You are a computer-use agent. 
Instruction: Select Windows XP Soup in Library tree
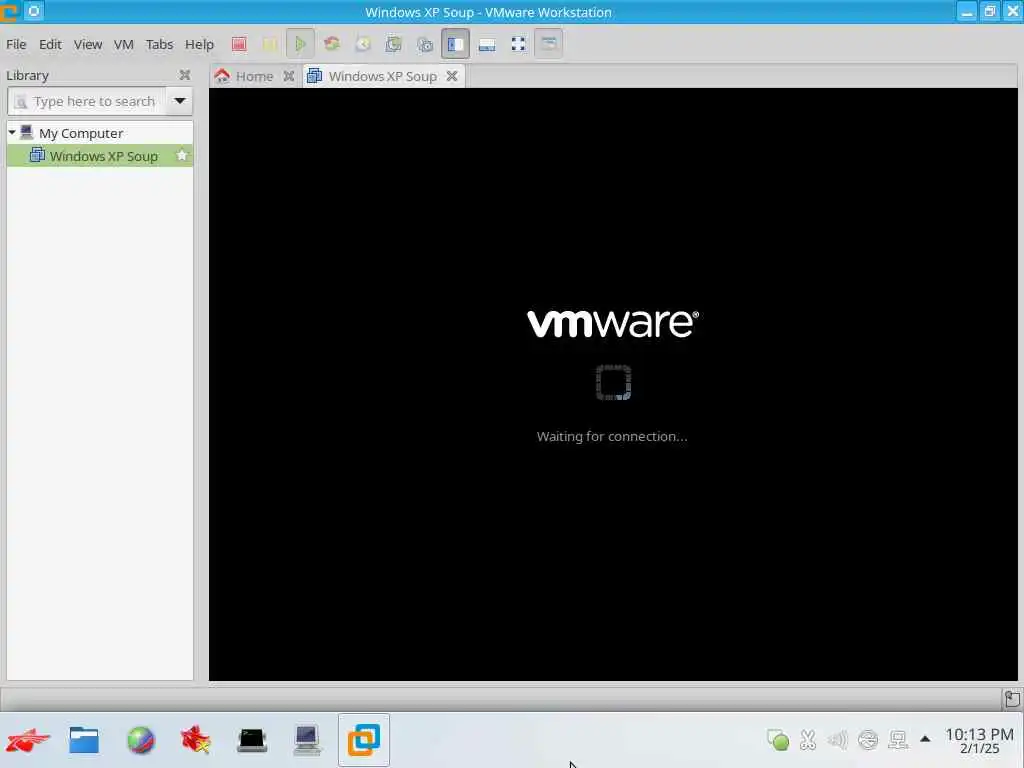coord(100,156)
